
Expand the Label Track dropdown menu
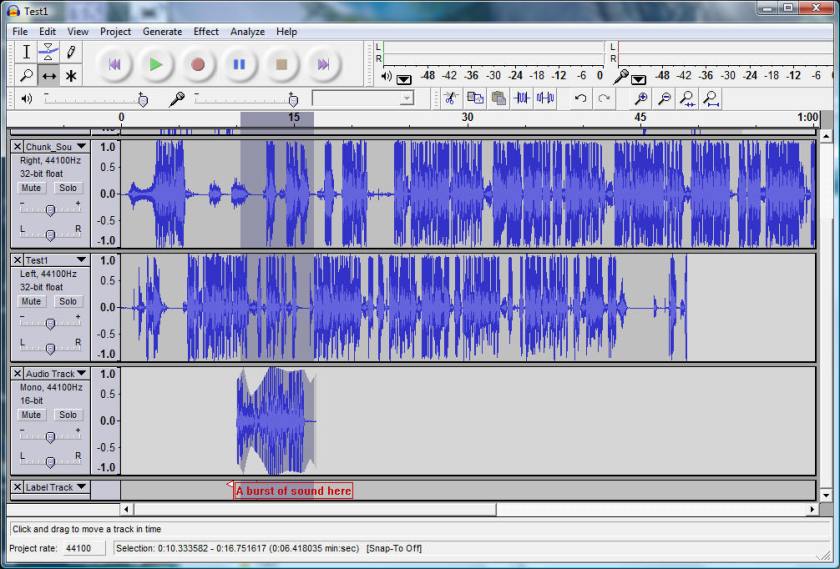tap(81, 487)
